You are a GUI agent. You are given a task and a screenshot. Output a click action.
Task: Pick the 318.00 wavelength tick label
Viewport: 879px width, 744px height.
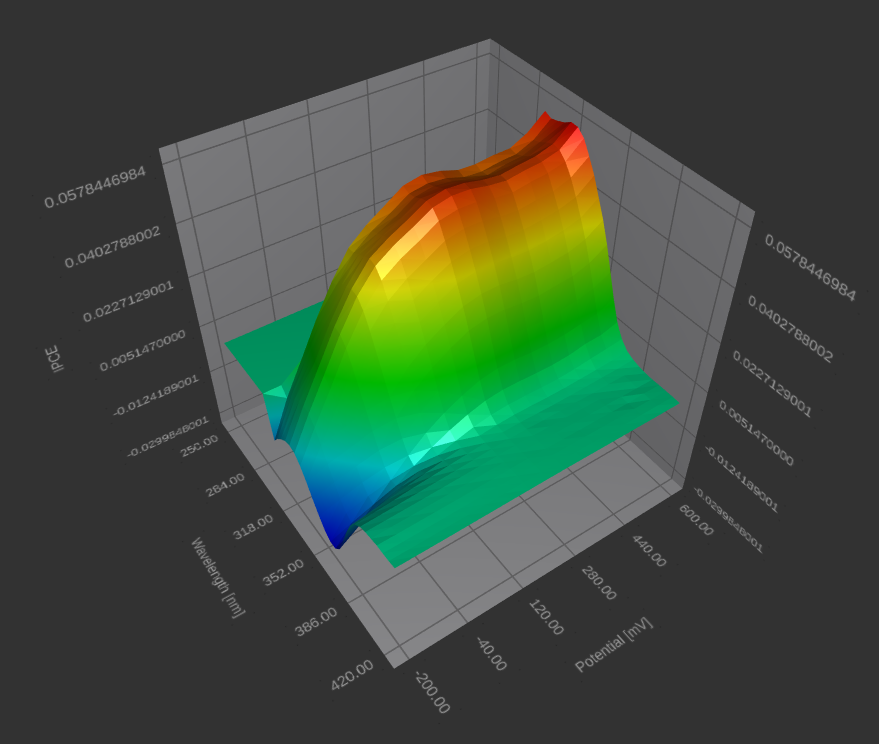[x=254, y=524]
